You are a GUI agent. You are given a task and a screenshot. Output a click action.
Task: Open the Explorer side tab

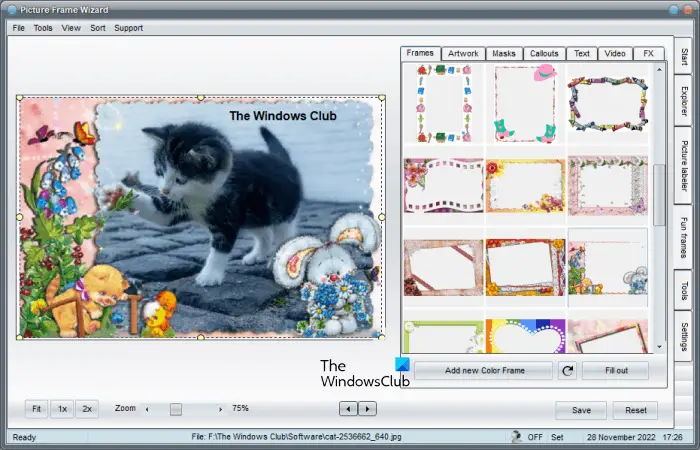(x=683, y=101)
